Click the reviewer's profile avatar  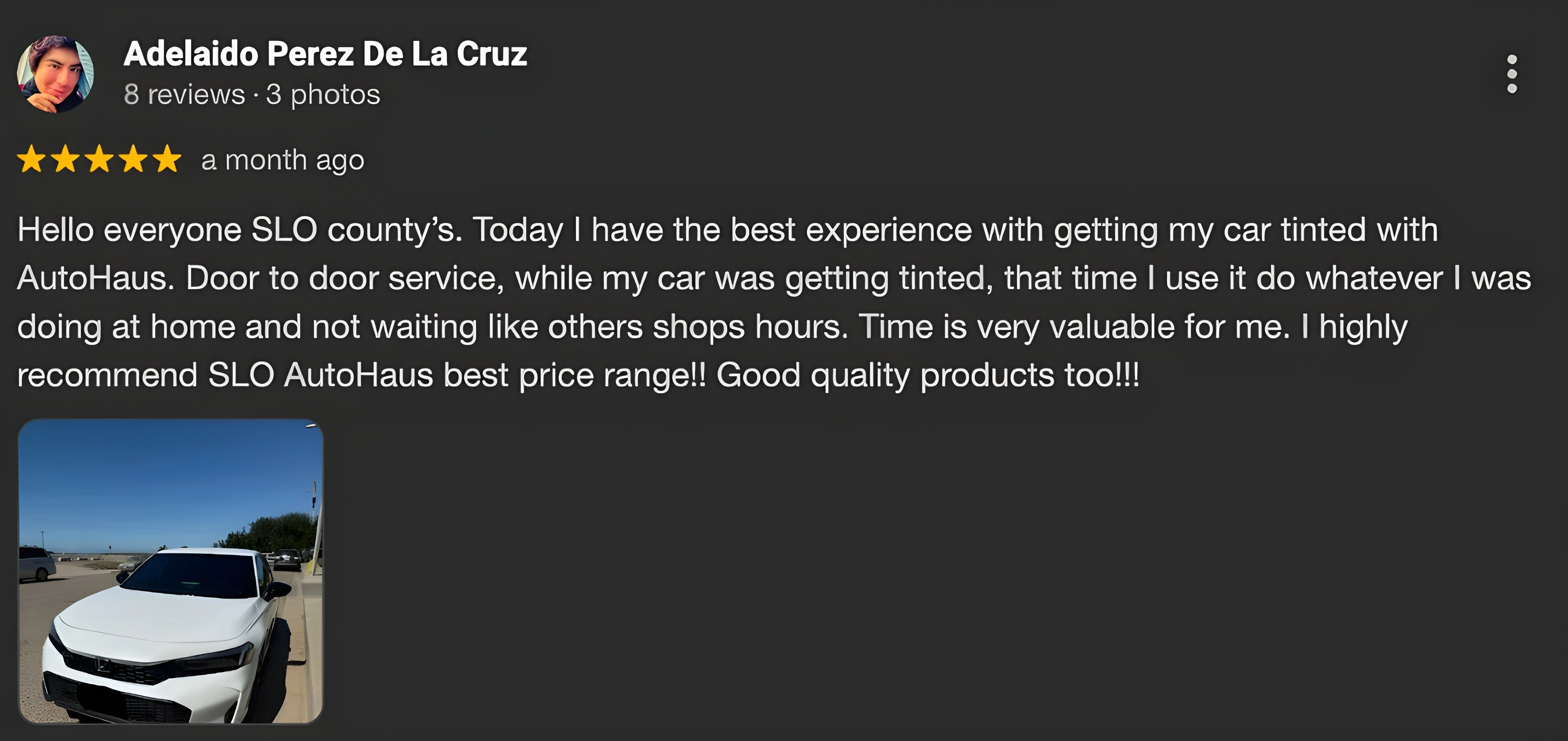(x=56, y=73)
